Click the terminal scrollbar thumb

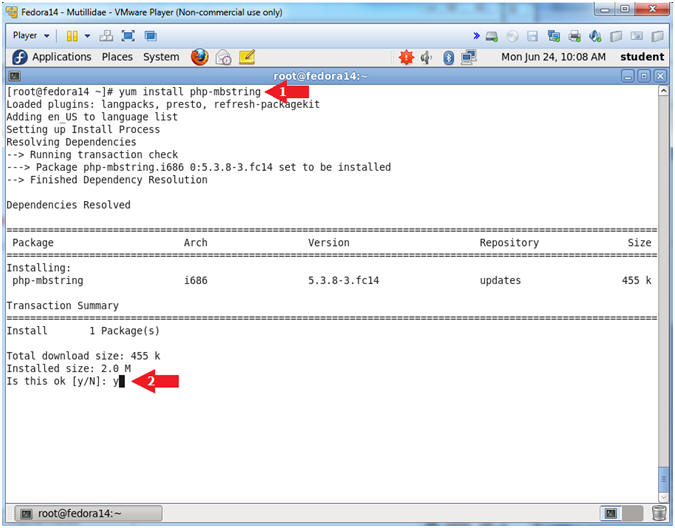[663, 479]
